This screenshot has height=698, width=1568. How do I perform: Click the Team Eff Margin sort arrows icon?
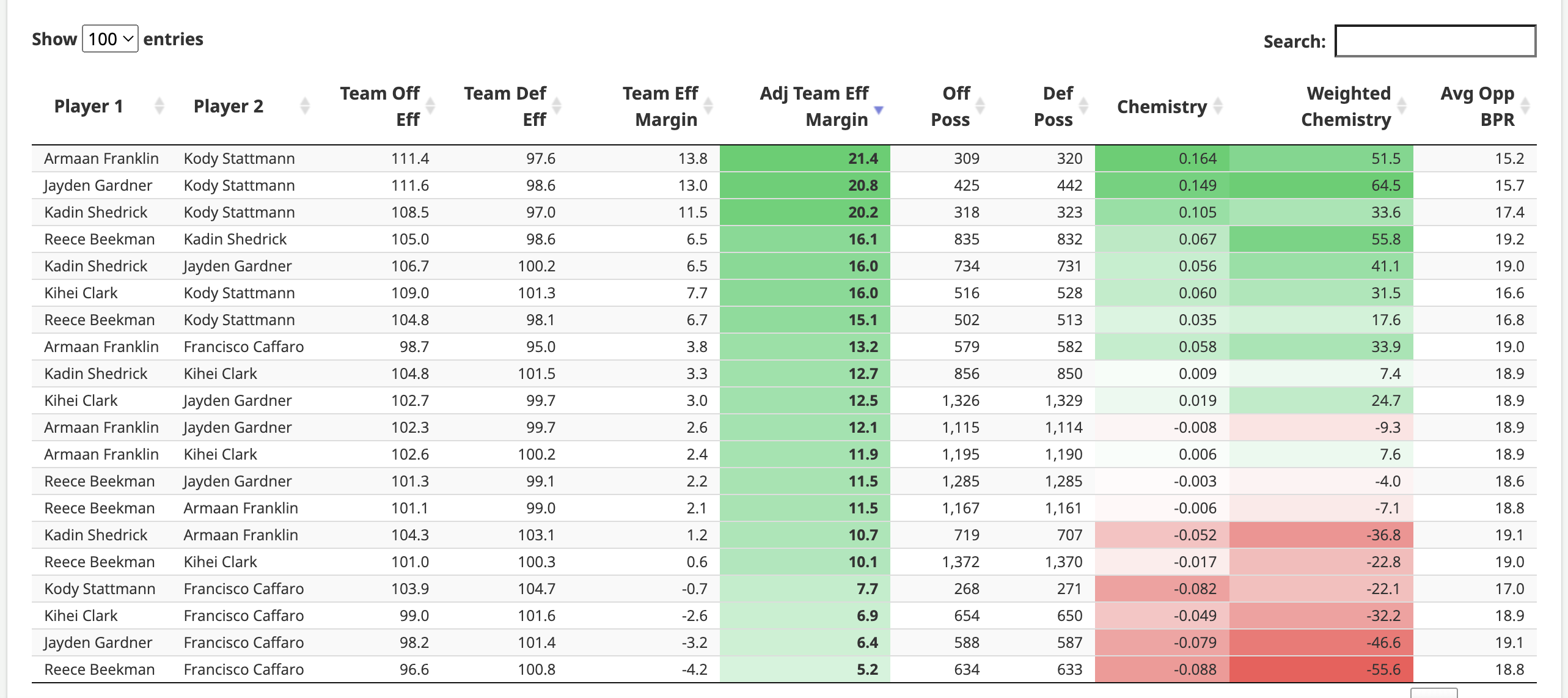(x=708, y=106)
